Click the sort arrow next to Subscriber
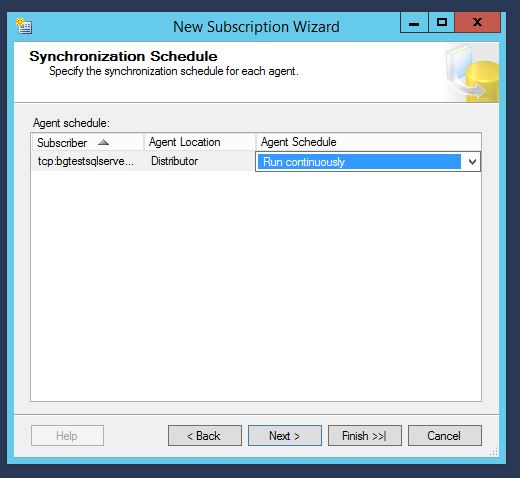This screenshot has height=478, width=520. click(104, 143)
